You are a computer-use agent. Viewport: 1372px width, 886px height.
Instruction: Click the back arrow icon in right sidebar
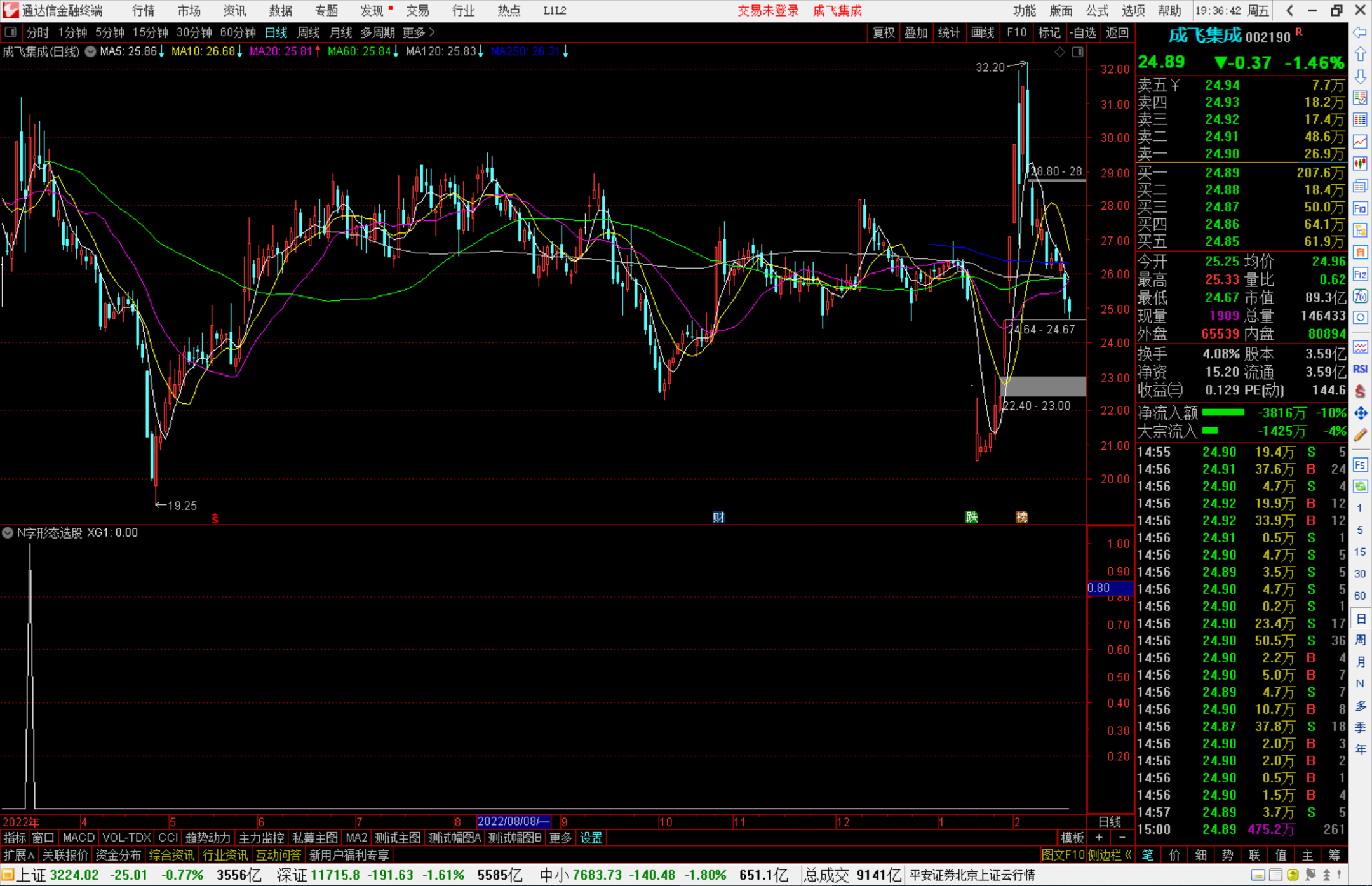pyautogui.click(x=1360, y=32)
